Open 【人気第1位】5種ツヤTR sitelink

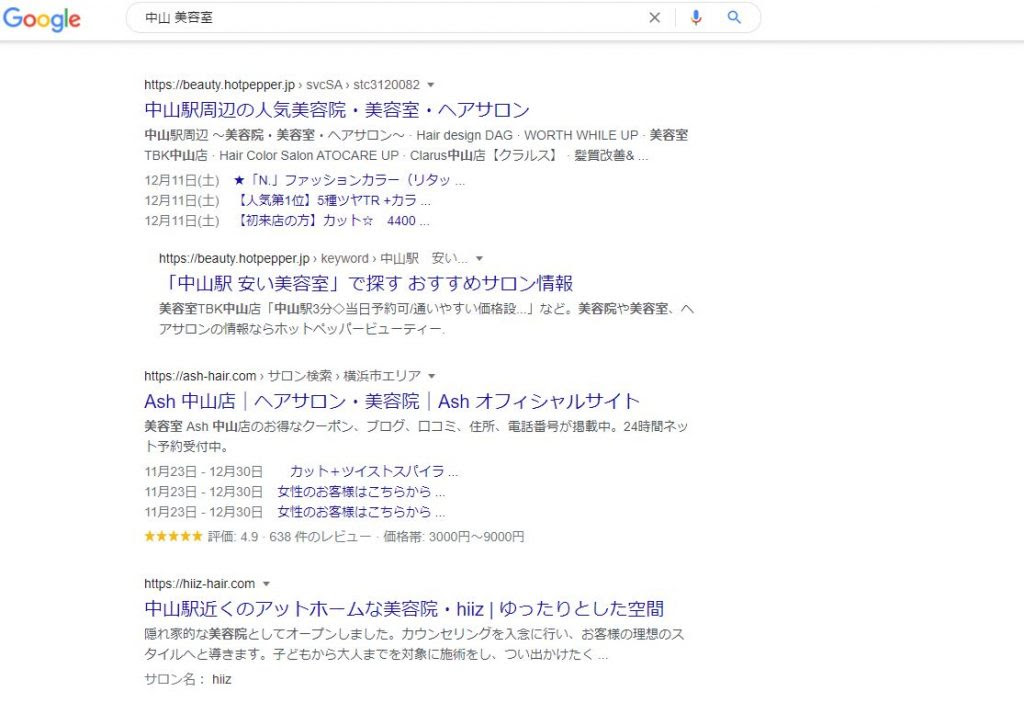(x=332, y=201)
